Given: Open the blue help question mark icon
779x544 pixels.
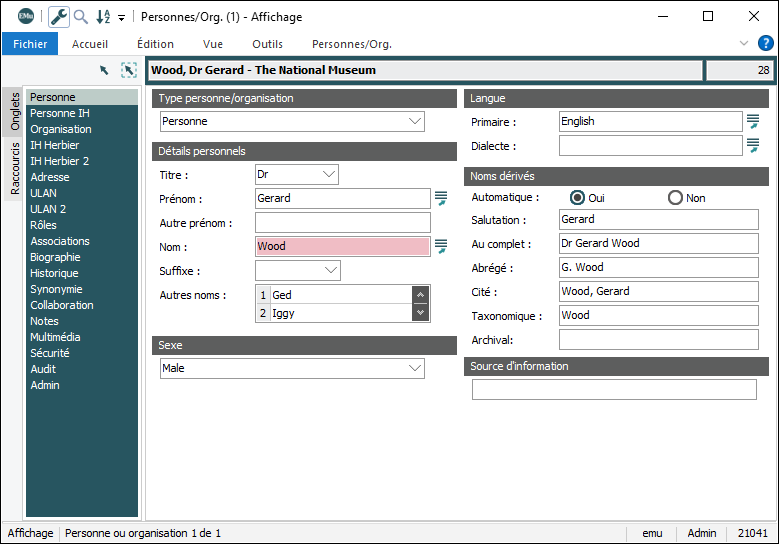Looking at the screenshot, I should (x=765, y=44).
